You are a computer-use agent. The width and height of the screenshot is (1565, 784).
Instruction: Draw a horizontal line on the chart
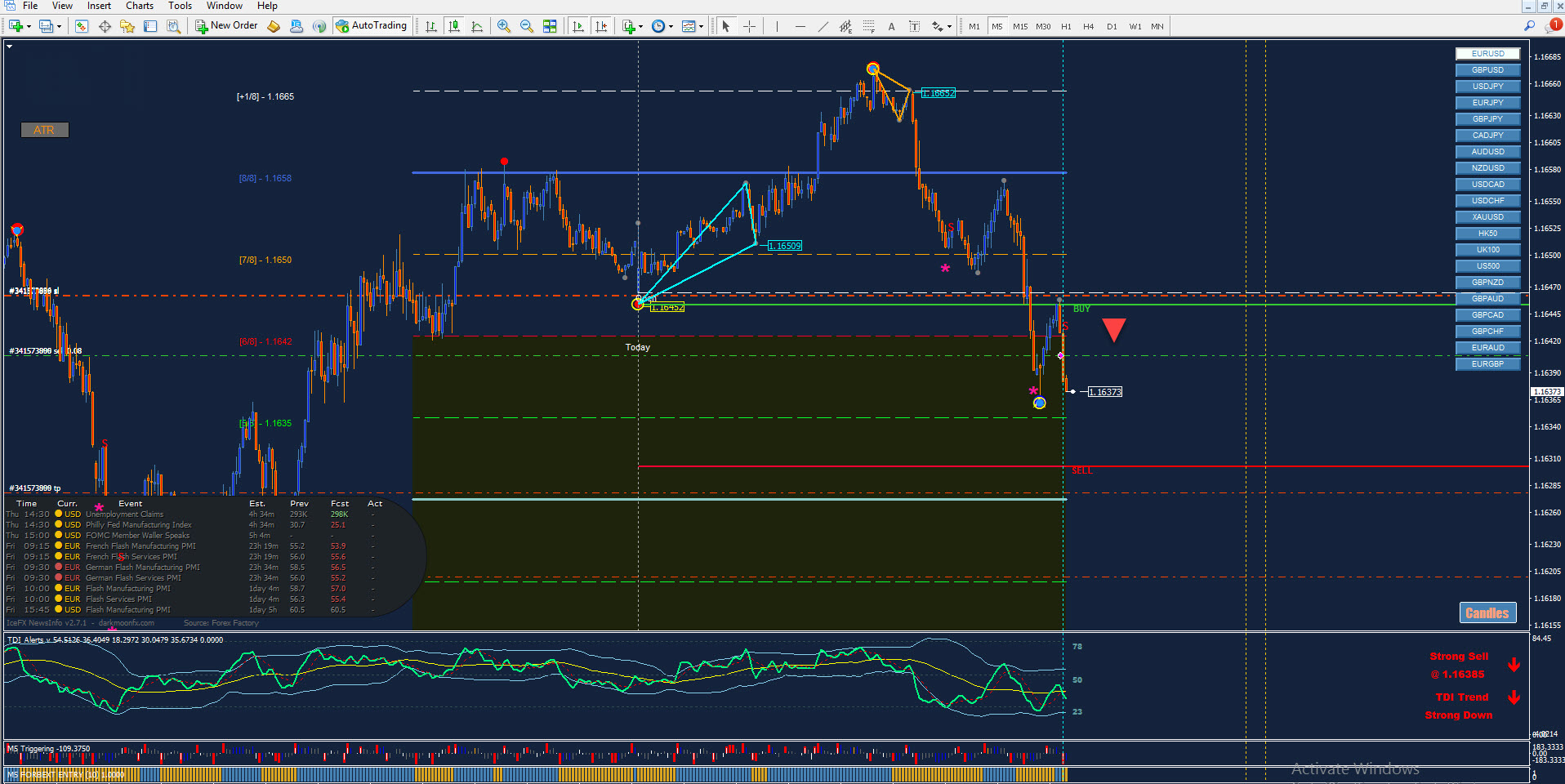tap(800, 26)
